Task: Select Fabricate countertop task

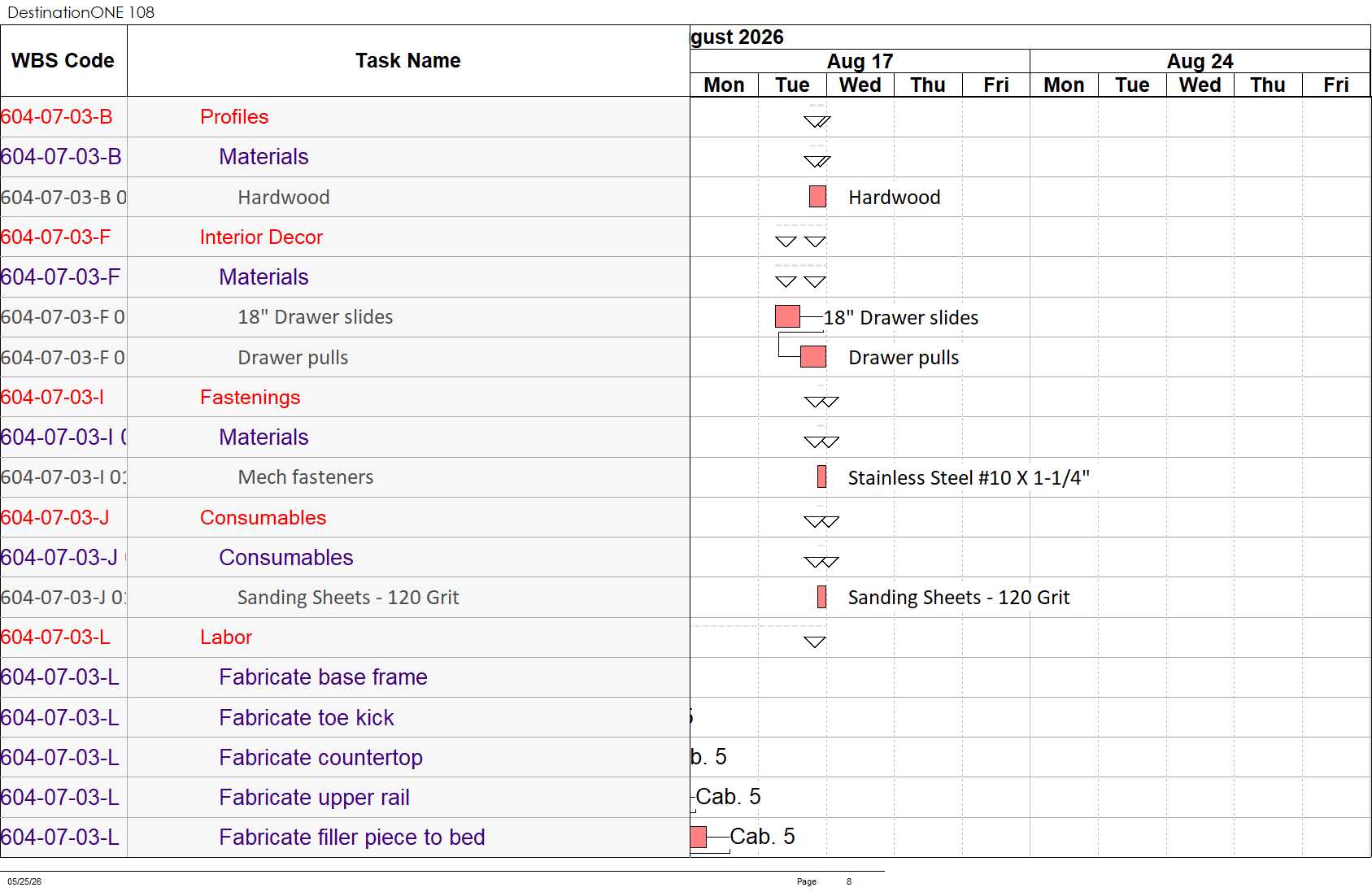Action: tap(320, 758)
